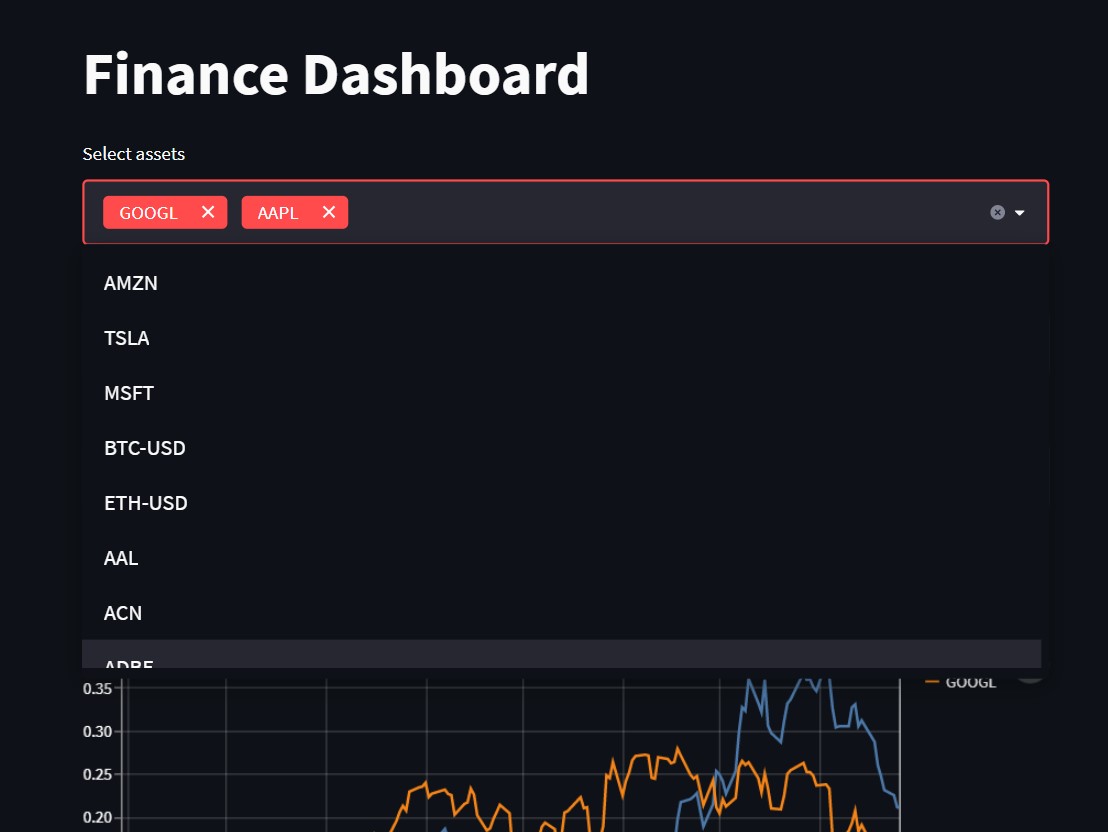The width and height of the screenshot is (1108, 832).
Task: Choose the highlighted ADBE option
Action: pyautogui.click(x=561, y=654)
